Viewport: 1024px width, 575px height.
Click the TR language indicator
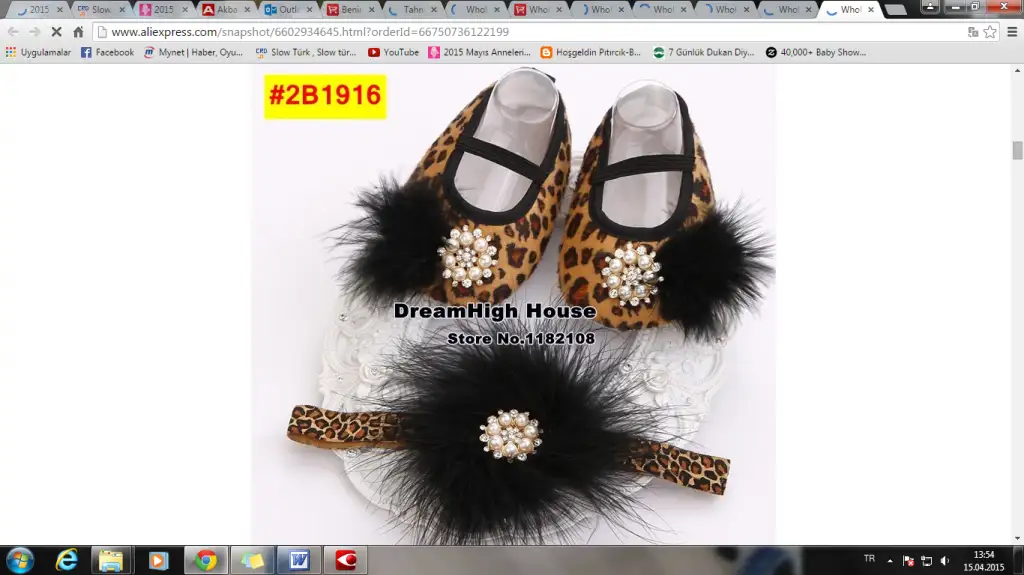869,559
